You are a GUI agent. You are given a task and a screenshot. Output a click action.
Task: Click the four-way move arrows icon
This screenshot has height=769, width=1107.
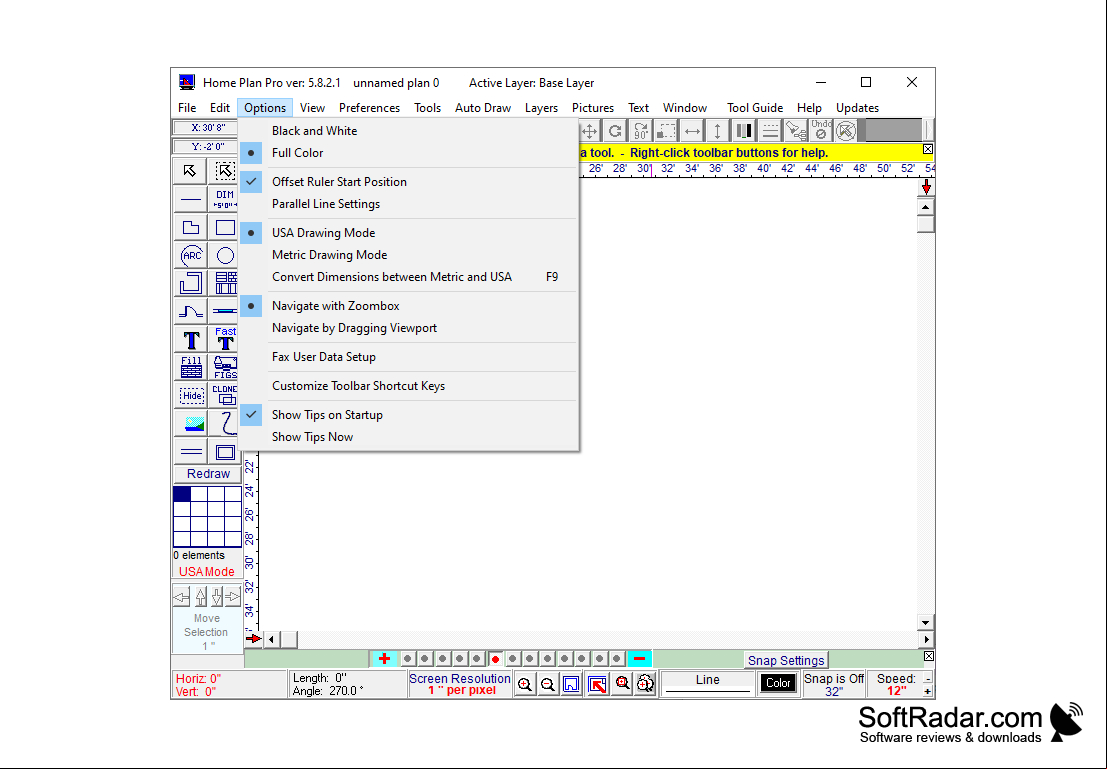point(590,131)
